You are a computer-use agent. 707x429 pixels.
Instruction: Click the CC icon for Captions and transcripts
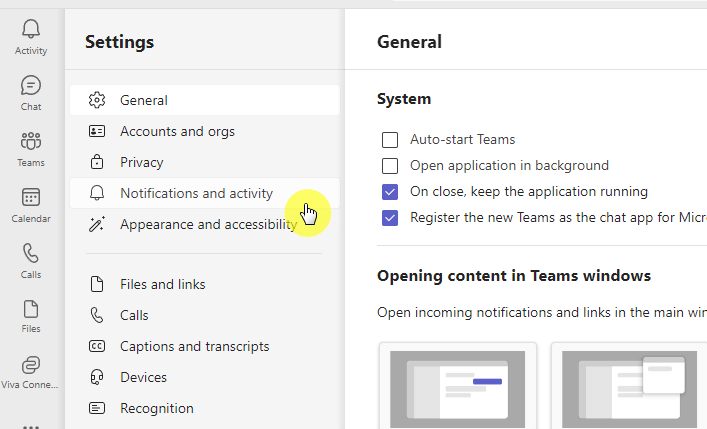[97, 346]
